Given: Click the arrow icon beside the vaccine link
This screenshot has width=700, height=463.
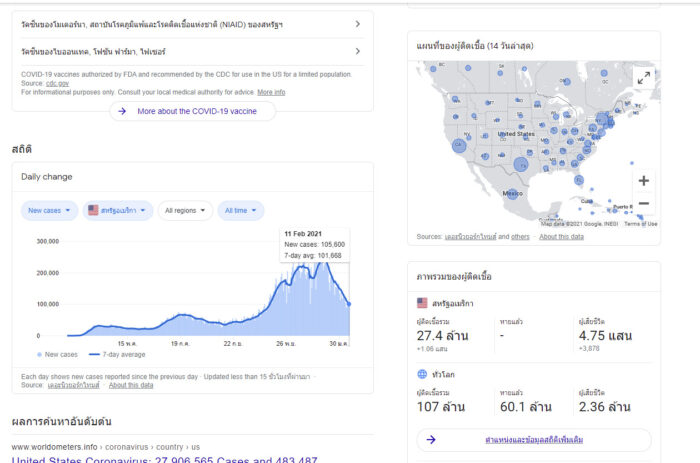Looking at the screenshot, I should pos(122,112).
